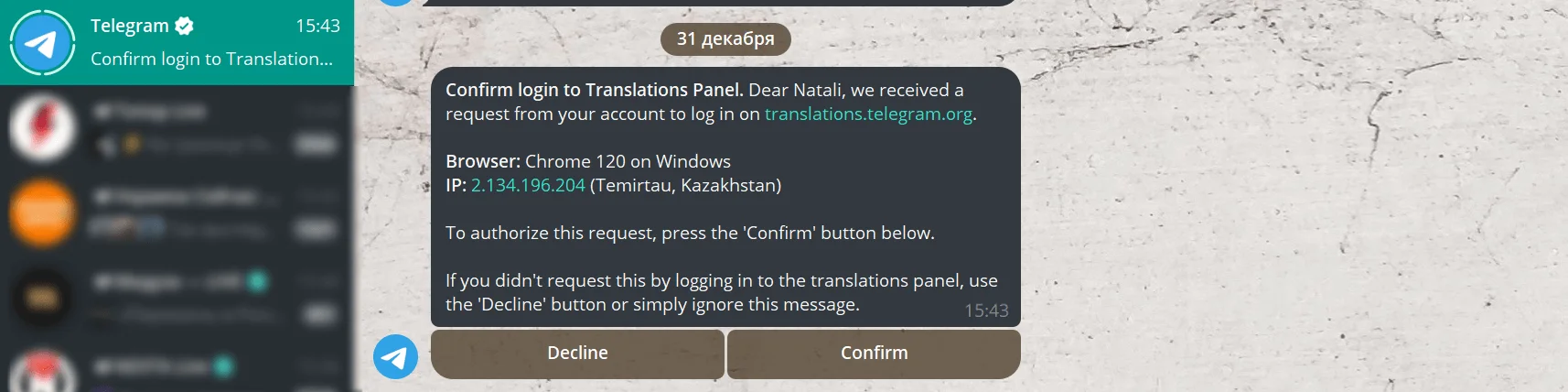Open the translations.telegram.org link
1568x392 pixels.
point(868,114)
